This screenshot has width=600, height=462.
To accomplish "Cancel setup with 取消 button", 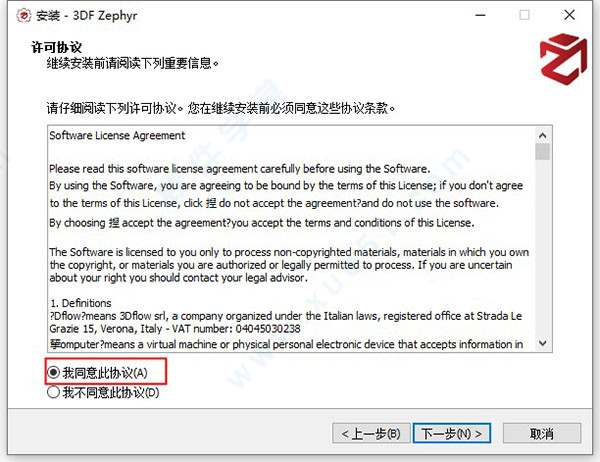I will click(x=541, y=433).
